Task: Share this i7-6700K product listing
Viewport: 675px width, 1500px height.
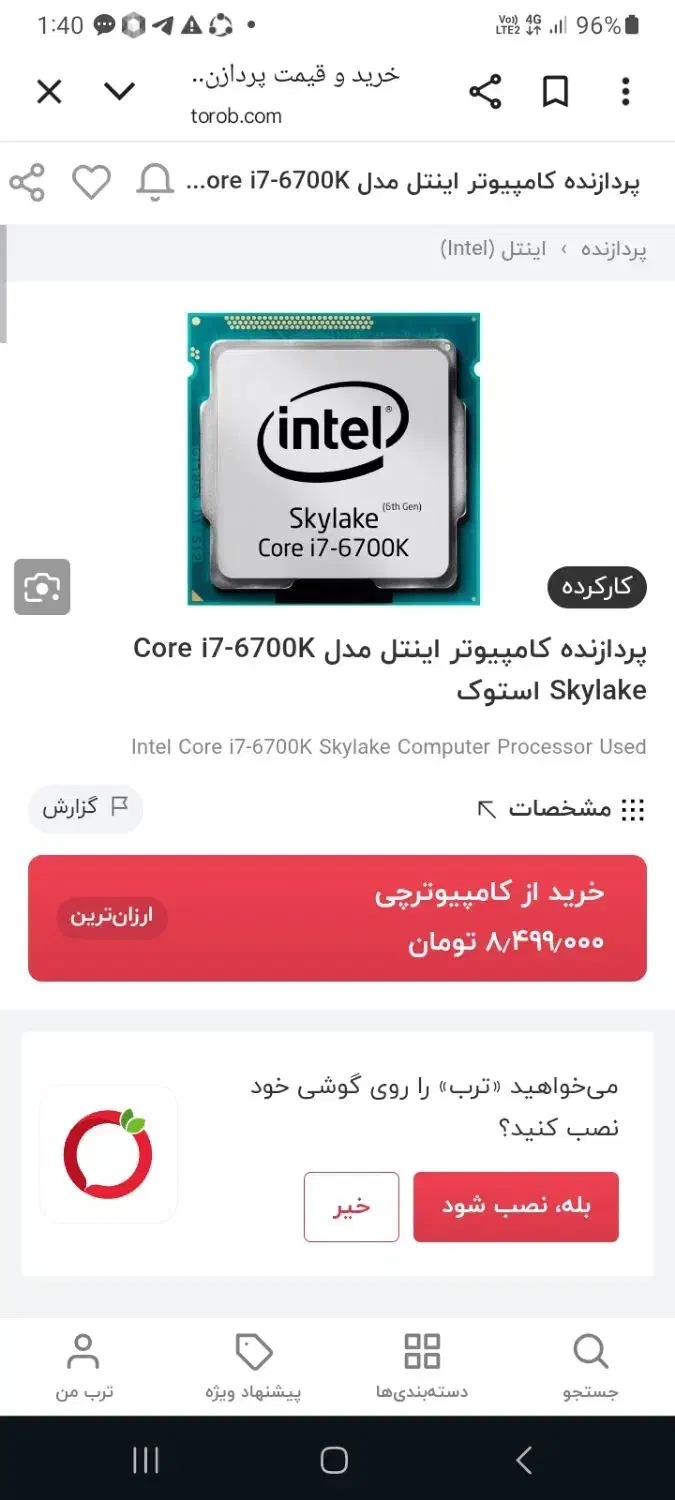Action: click(x=27, y=183)
